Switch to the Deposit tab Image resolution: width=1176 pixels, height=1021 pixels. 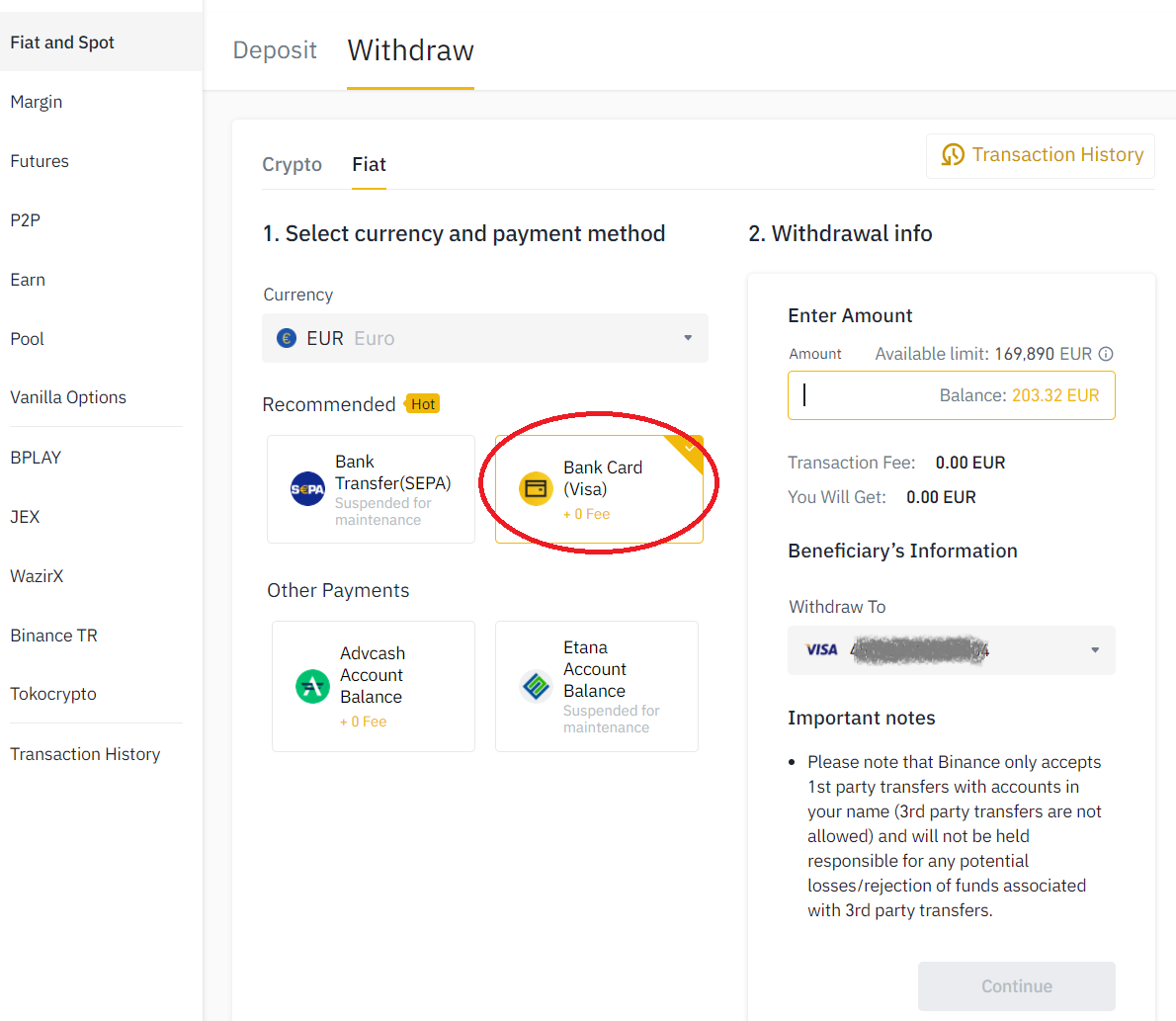(275, 50)
